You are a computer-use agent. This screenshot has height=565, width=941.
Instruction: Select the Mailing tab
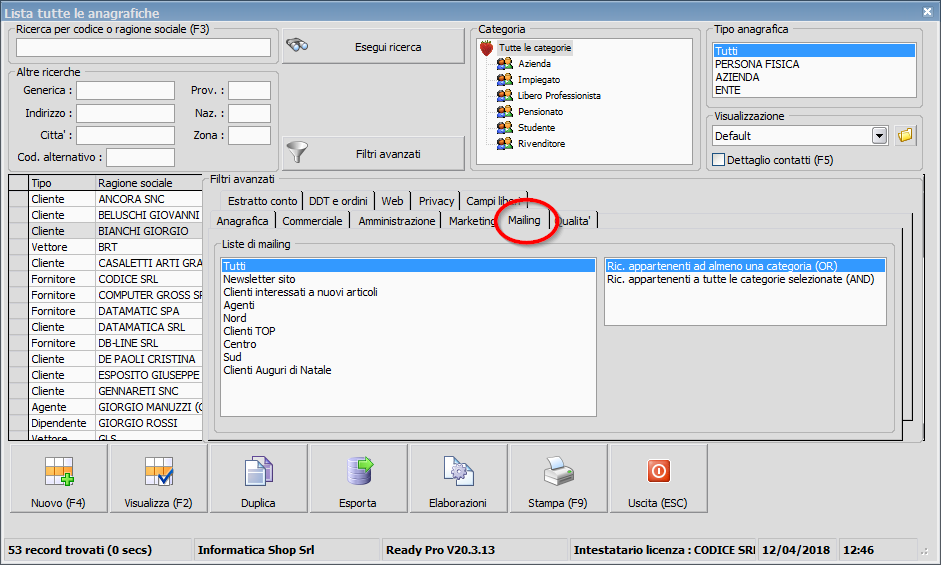(x=525, y=220)
